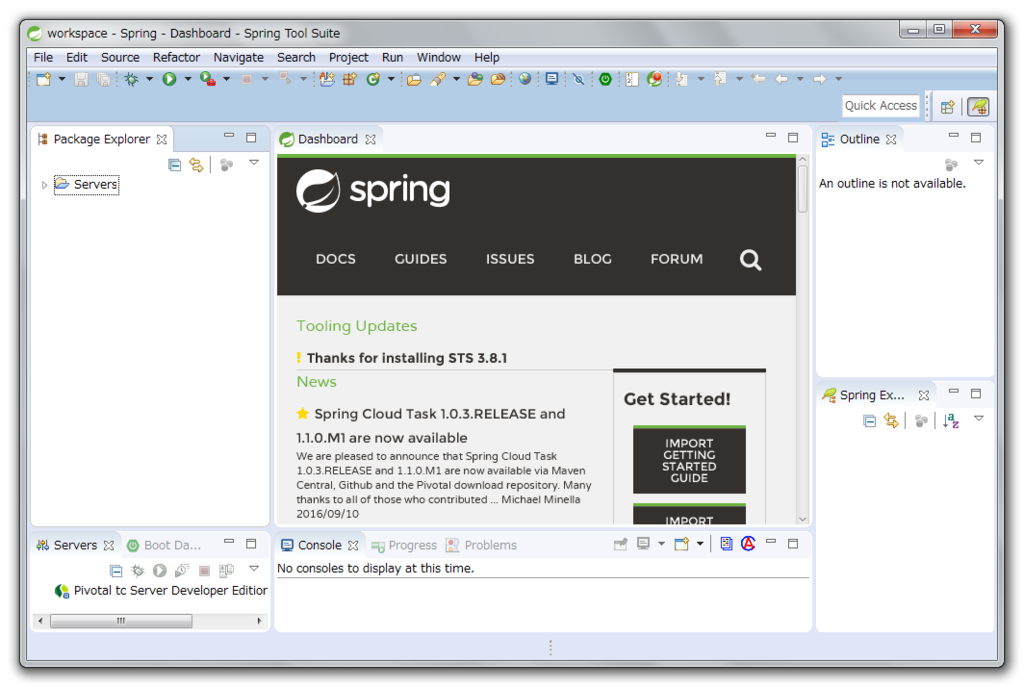1024x687 pixels.
Task: Click the Save All toolbar icon
Action: [103, 79]
